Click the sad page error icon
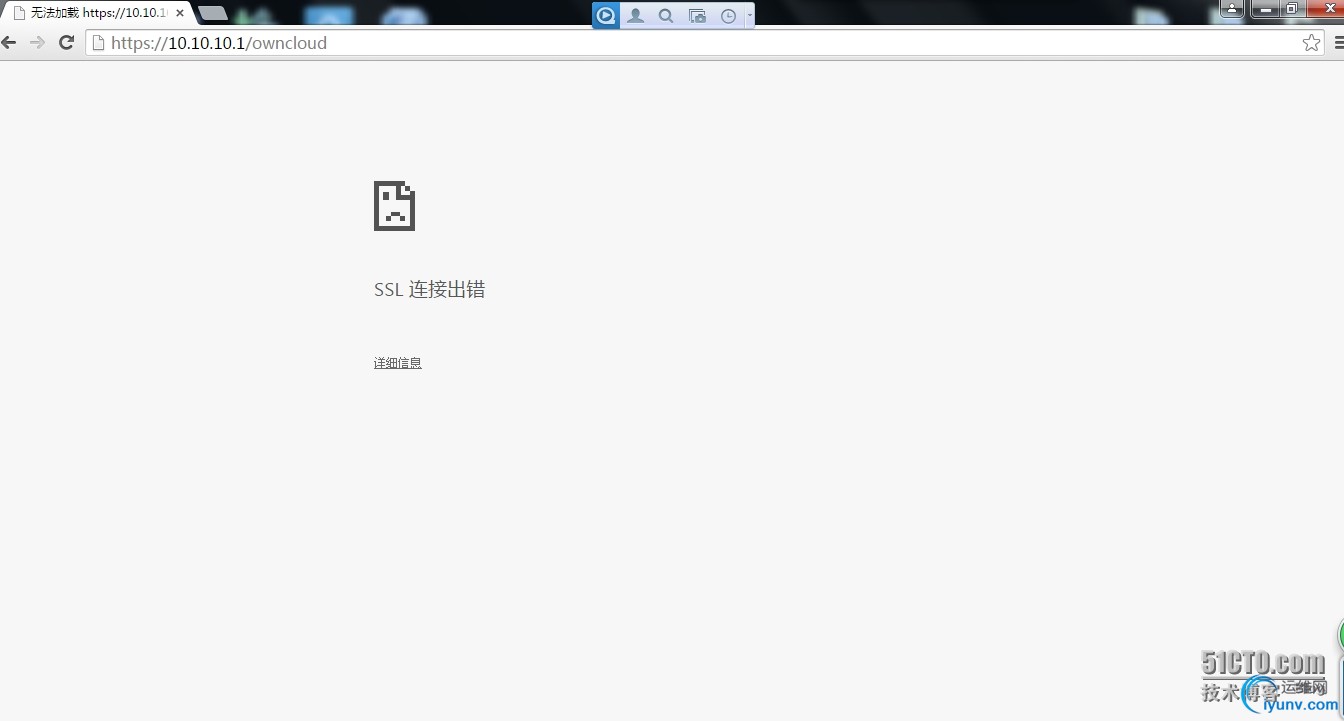This screenshot has width=1344, height=721. click(x=394, y=206)
